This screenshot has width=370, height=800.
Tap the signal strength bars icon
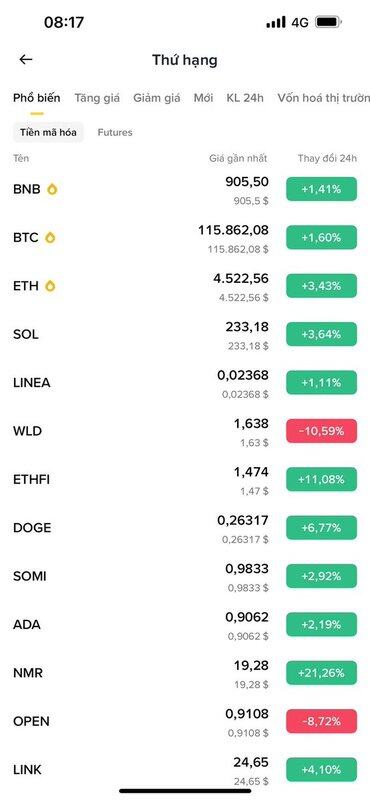click(x=276, y=22)
